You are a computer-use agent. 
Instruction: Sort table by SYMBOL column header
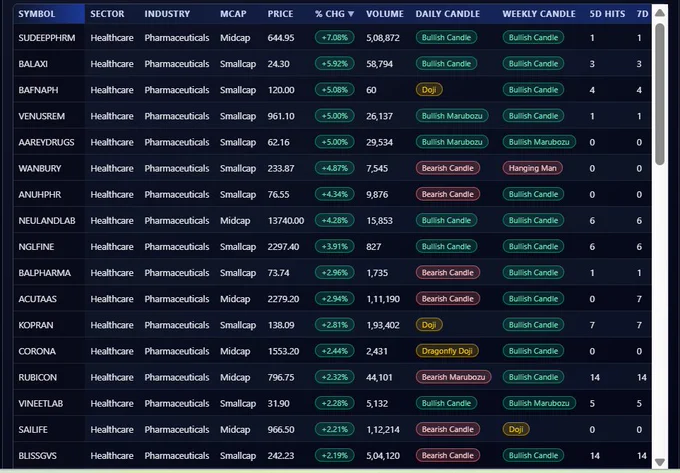(x=37, y=14)
